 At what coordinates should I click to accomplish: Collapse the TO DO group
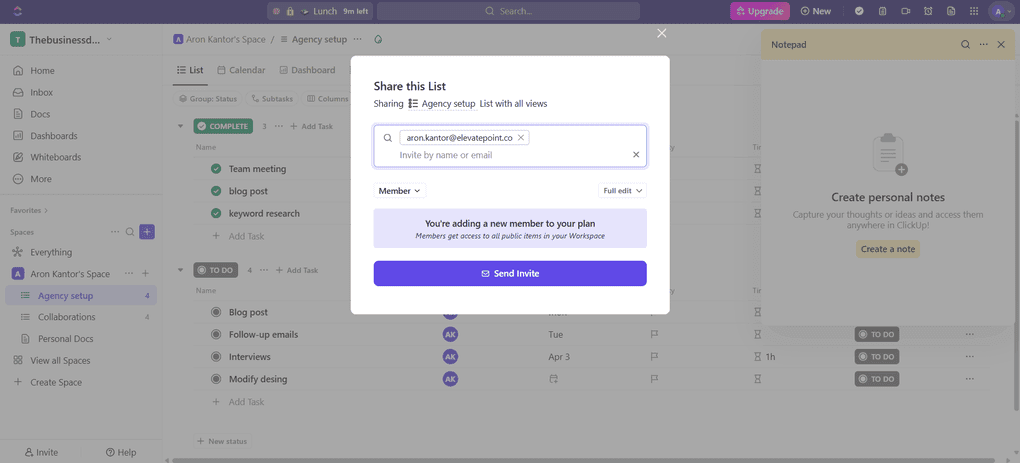click(181, 270)
